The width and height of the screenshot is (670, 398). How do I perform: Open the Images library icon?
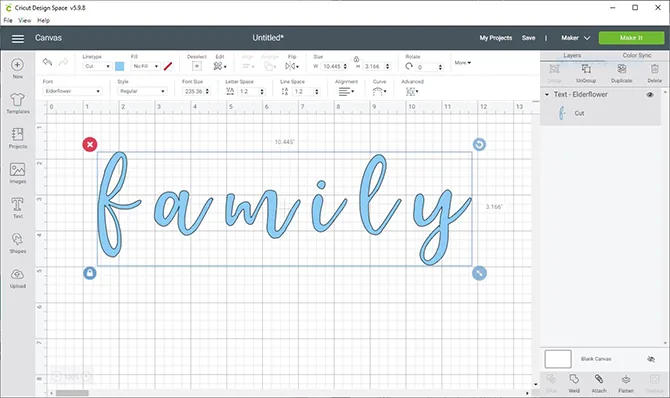tap(18, 170)
